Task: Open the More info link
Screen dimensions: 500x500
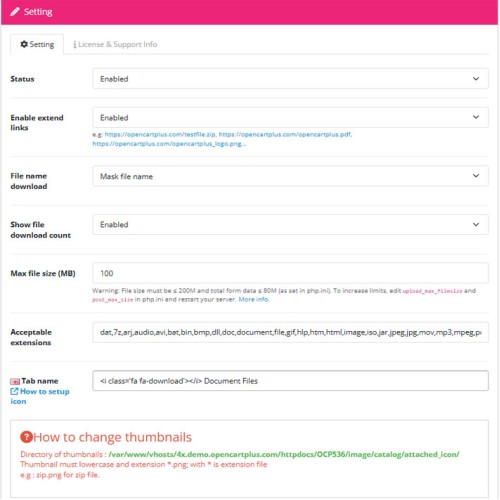Action: point(254,299)
